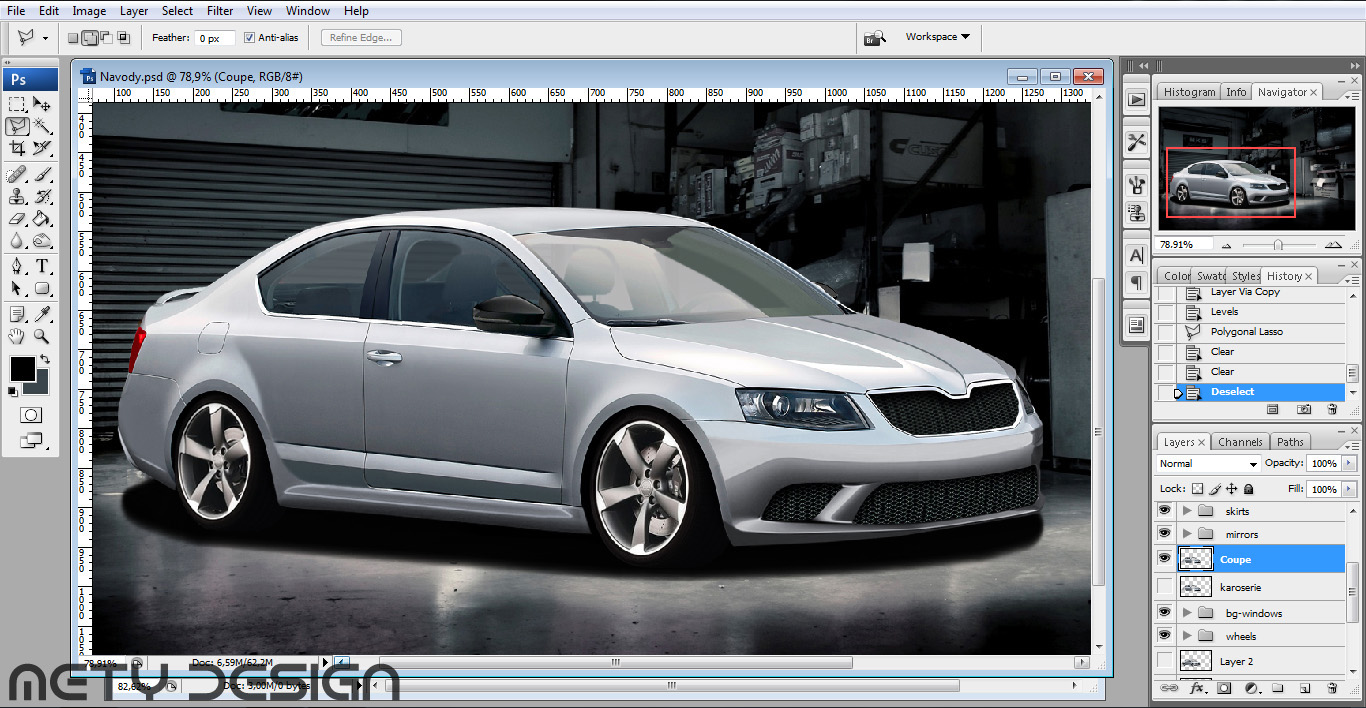The height and width of the screenshot is (708, 1366).
Task: Open the Actions panel icon in dock
Action: (x=1136, y=99)
